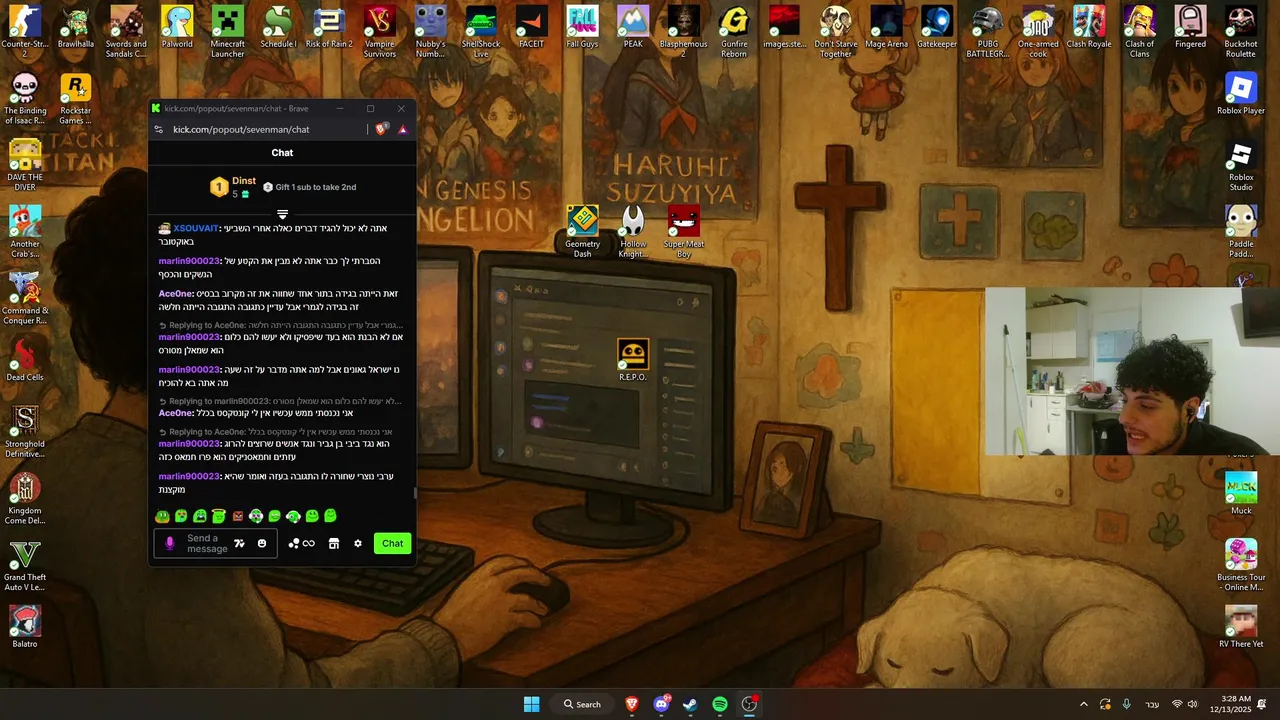The height and width of the screenshot is (720, 1280).
Task: Open DAVE THE DIVER desktop icon
Action: coord(25,165)
